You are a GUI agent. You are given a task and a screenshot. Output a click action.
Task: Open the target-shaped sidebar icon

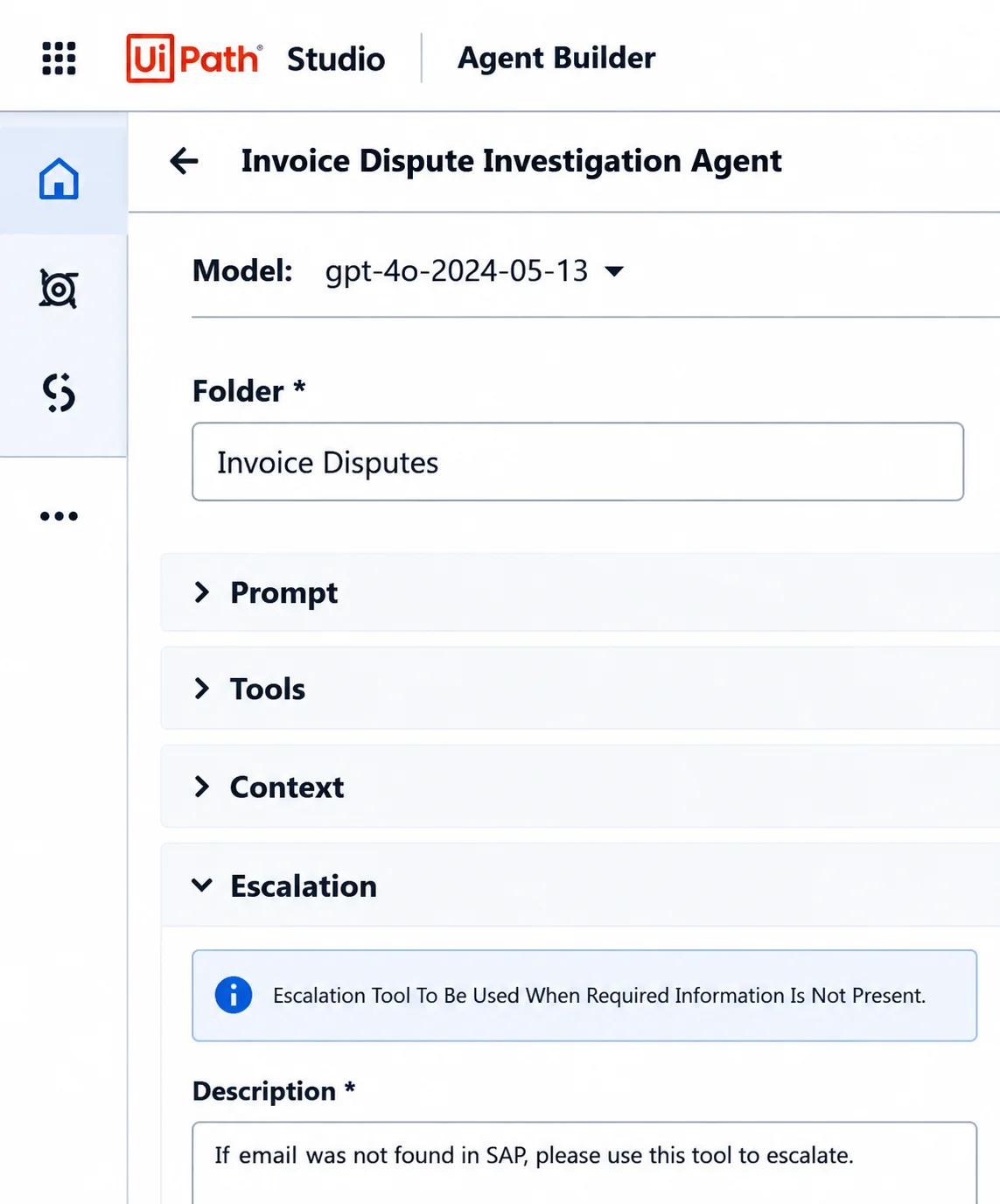(x=59, y=289)
